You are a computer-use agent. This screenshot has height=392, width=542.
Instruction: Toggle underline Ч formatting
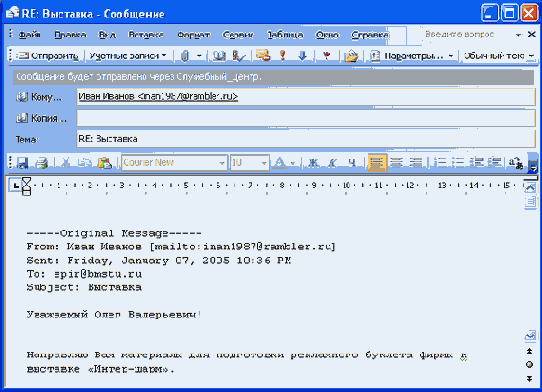352,162
